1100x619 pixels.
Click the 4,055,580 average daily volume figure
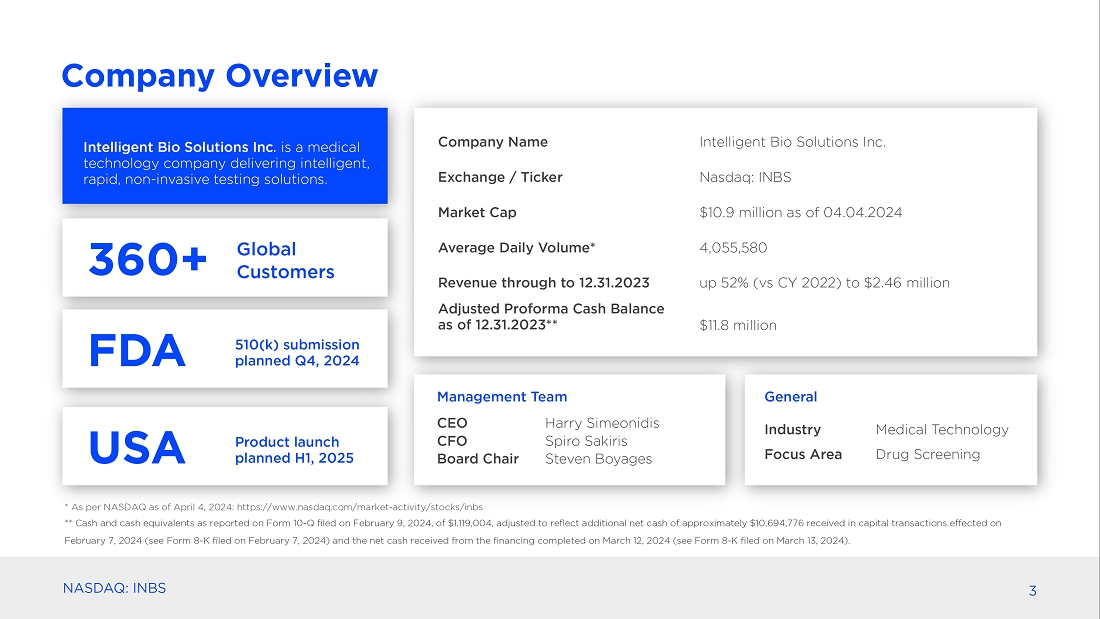point(733,247)
